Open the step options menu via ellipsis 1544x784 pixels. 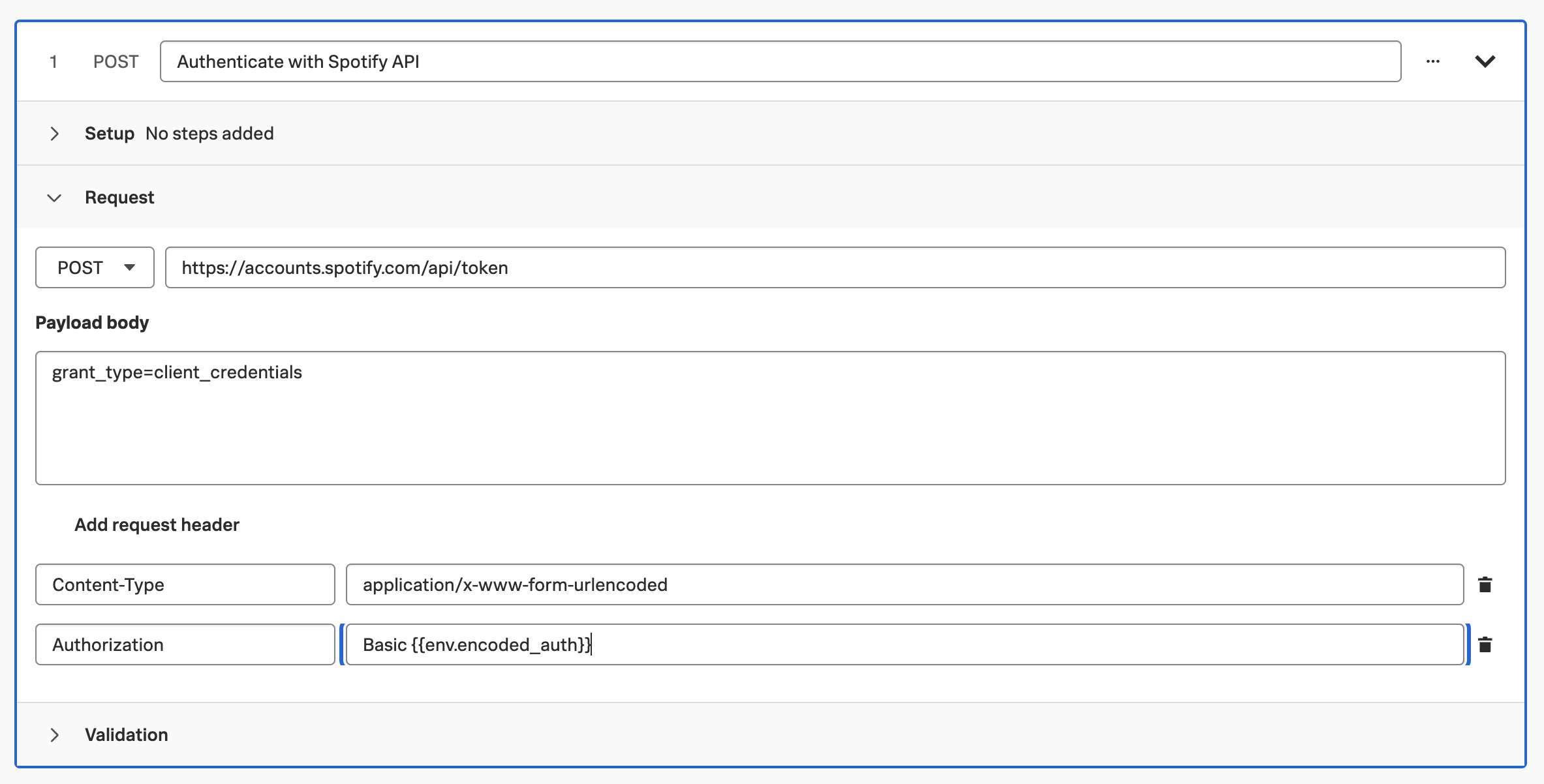tap(1434, 61)
